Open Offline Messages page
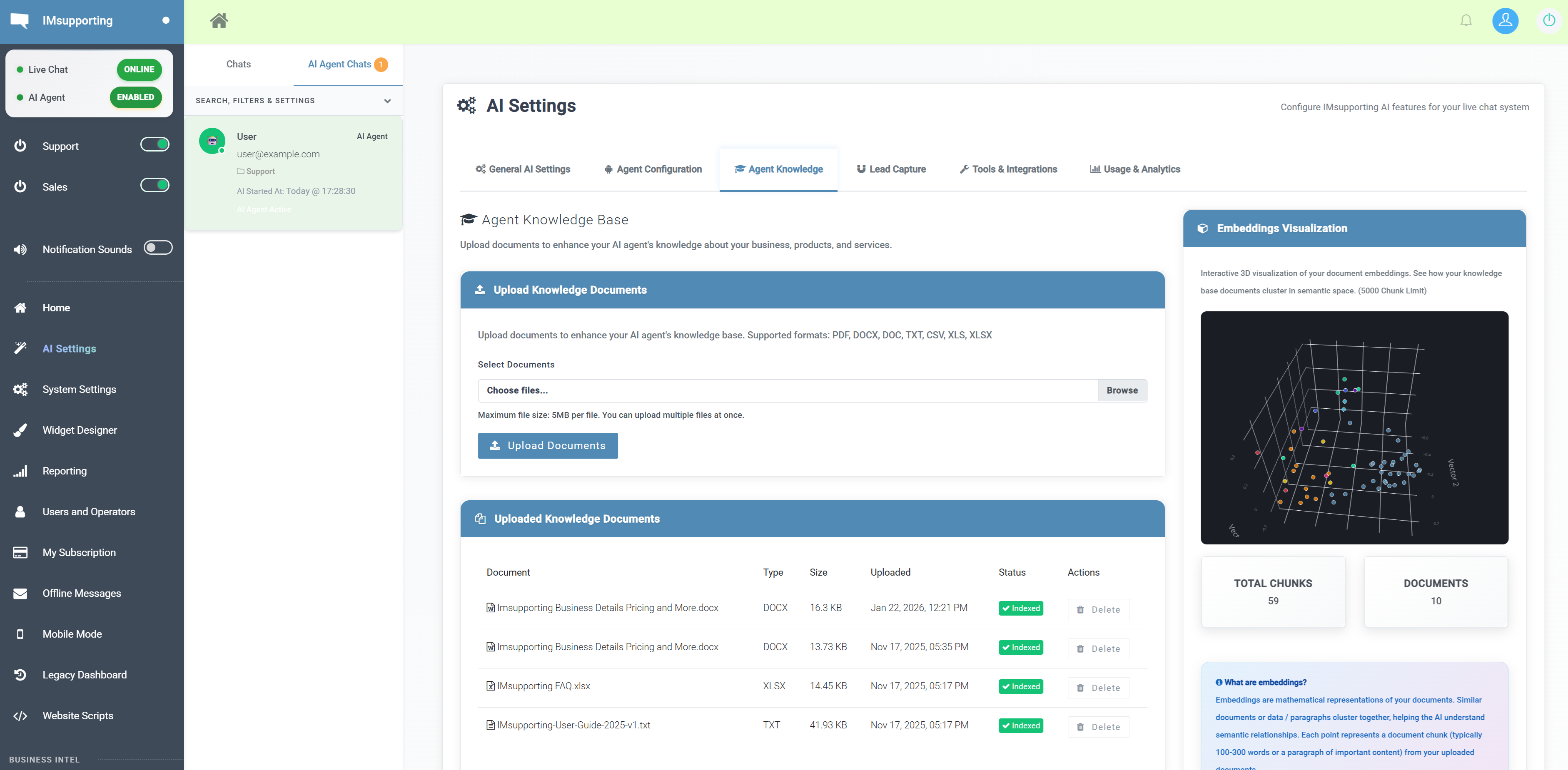Screen dimensions: 1568x770 (x=82, y=593)
